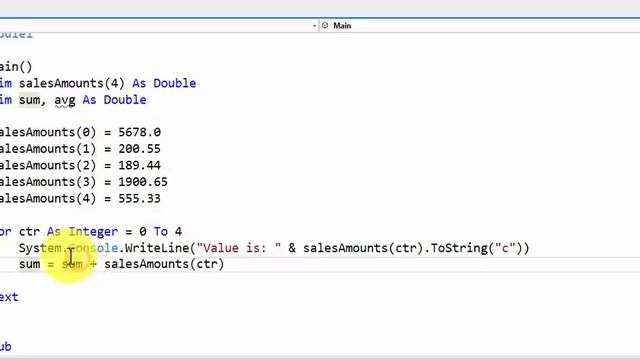Click the 'To' keyword in the For loop

click(x=161, y=232)
